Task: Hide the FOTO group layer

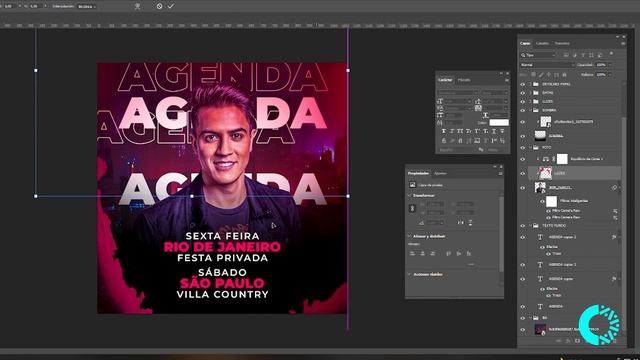Action: tap(522, 147)
